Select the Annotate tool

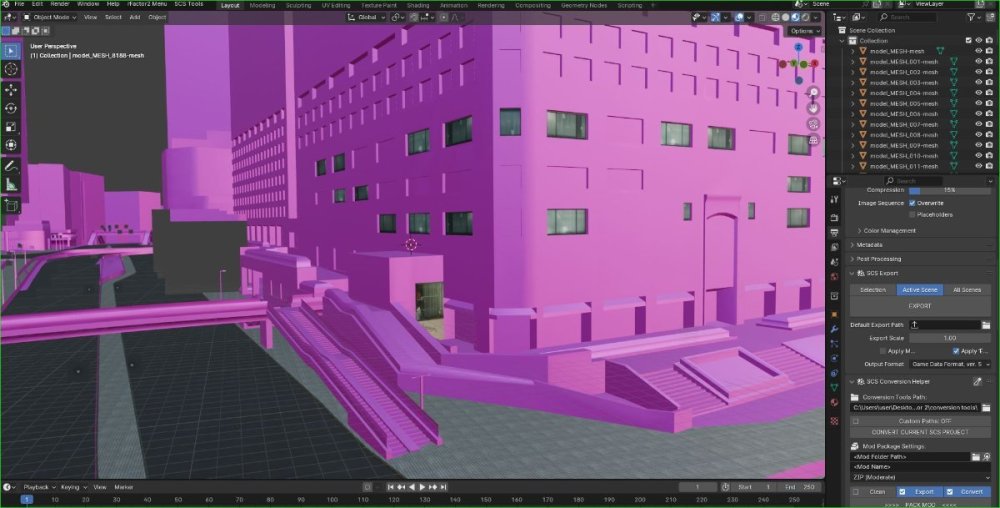[11, 166]
